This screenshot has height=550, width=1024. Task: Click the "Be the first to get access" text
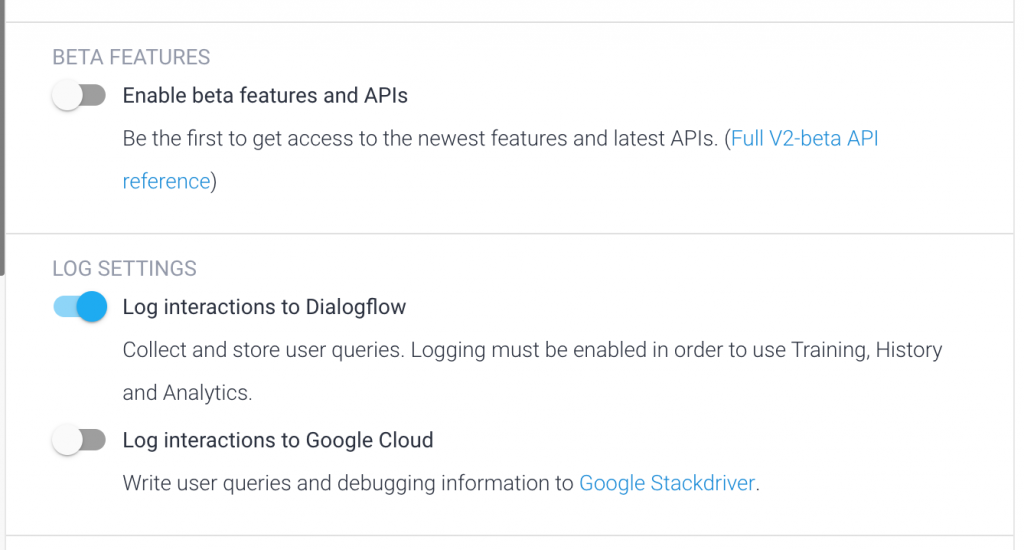[x=240, y=139]
